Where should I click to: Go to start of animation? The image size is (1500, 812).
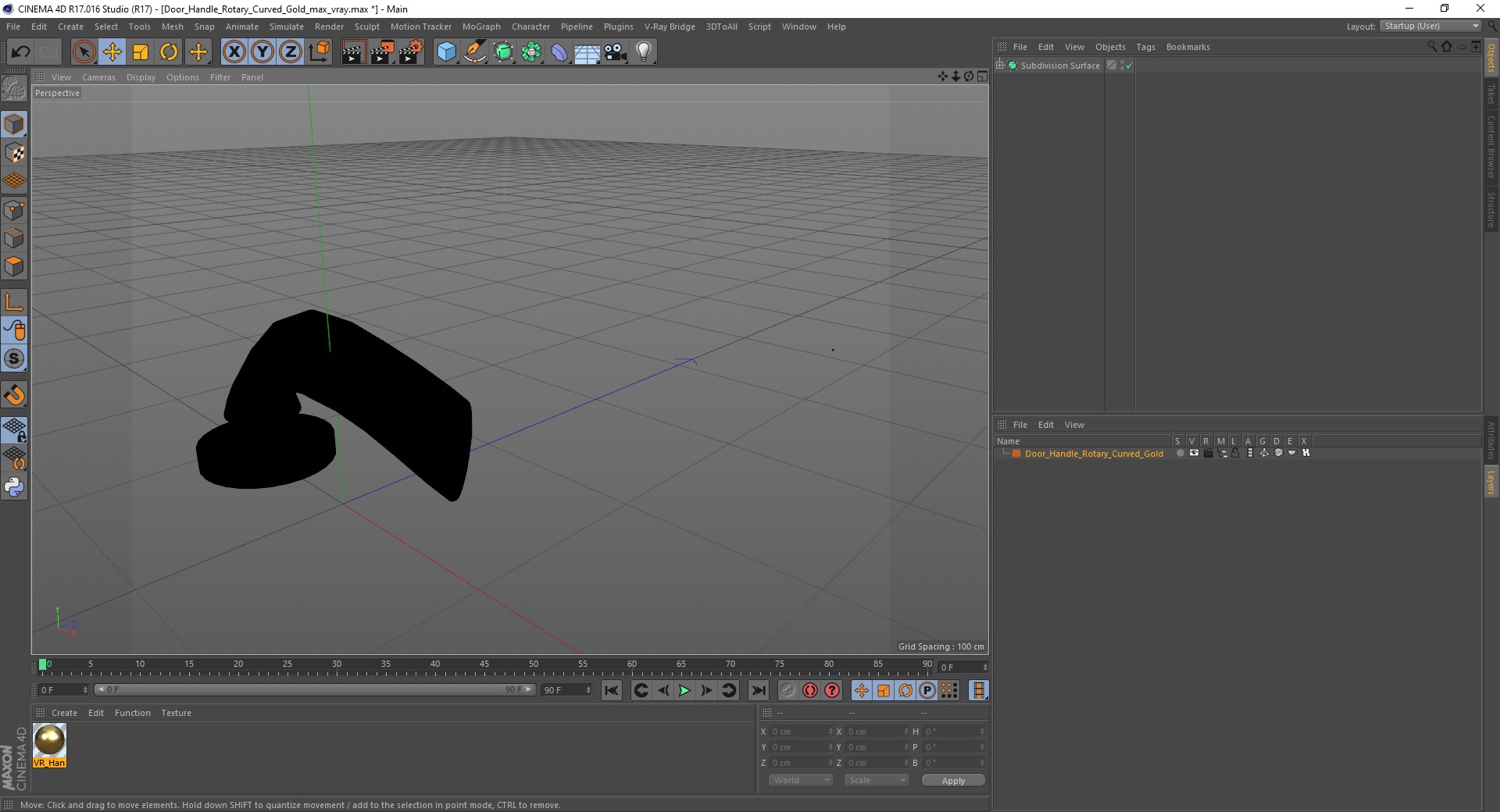[x=612, y=690]
